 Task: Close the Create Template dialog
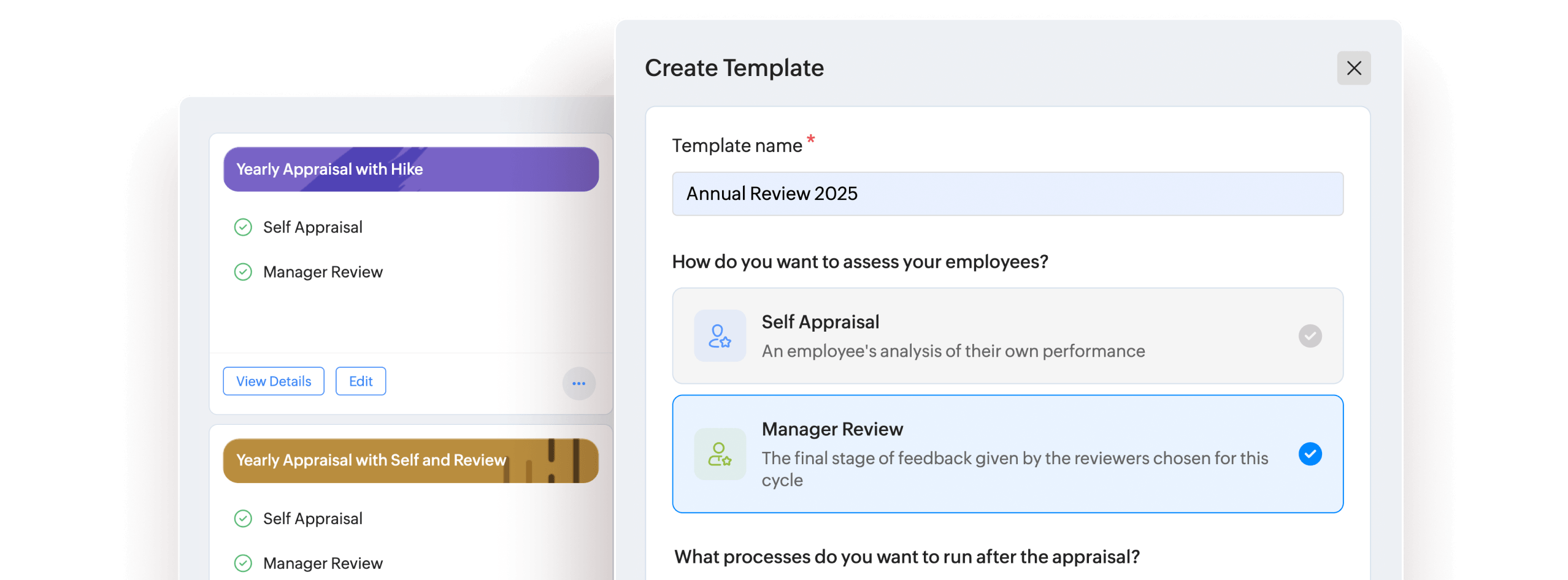1353,67
